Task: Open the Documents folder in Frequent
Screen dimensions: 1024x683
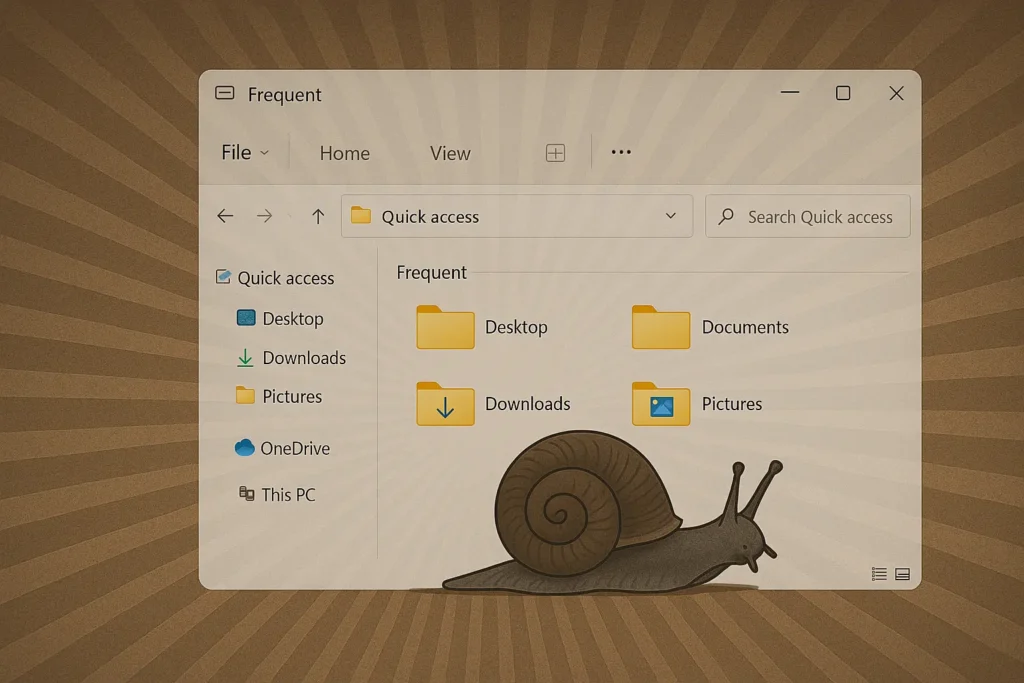Action: pyautogui.click(x=661, y=328)
